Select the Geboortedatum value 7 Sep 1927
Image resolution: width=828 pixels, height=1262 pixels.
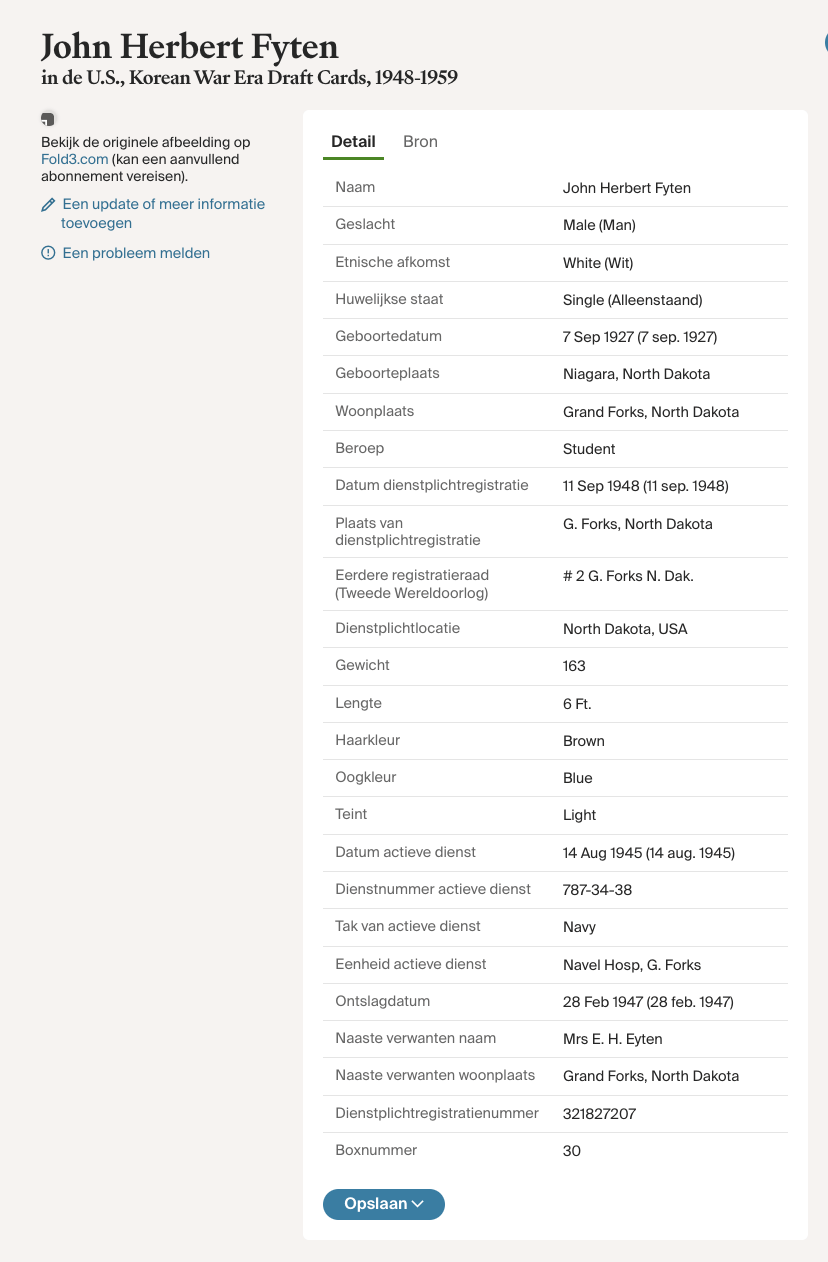click(x=639, y=337)
